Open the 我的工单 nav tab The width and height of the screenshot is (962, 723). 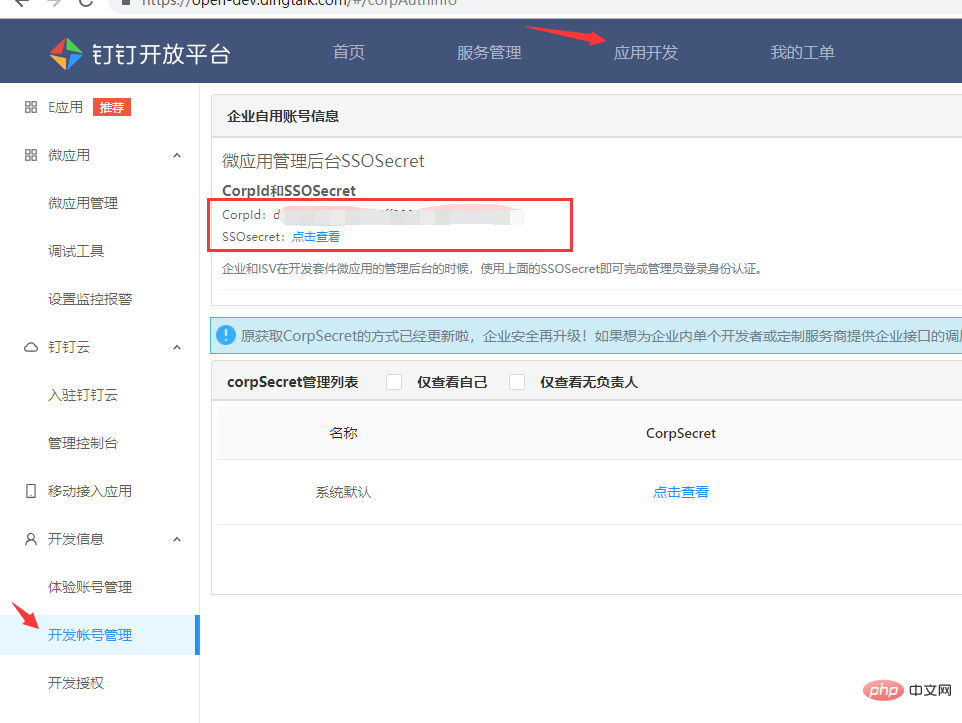pyautogui.click(x=802, y=53)
